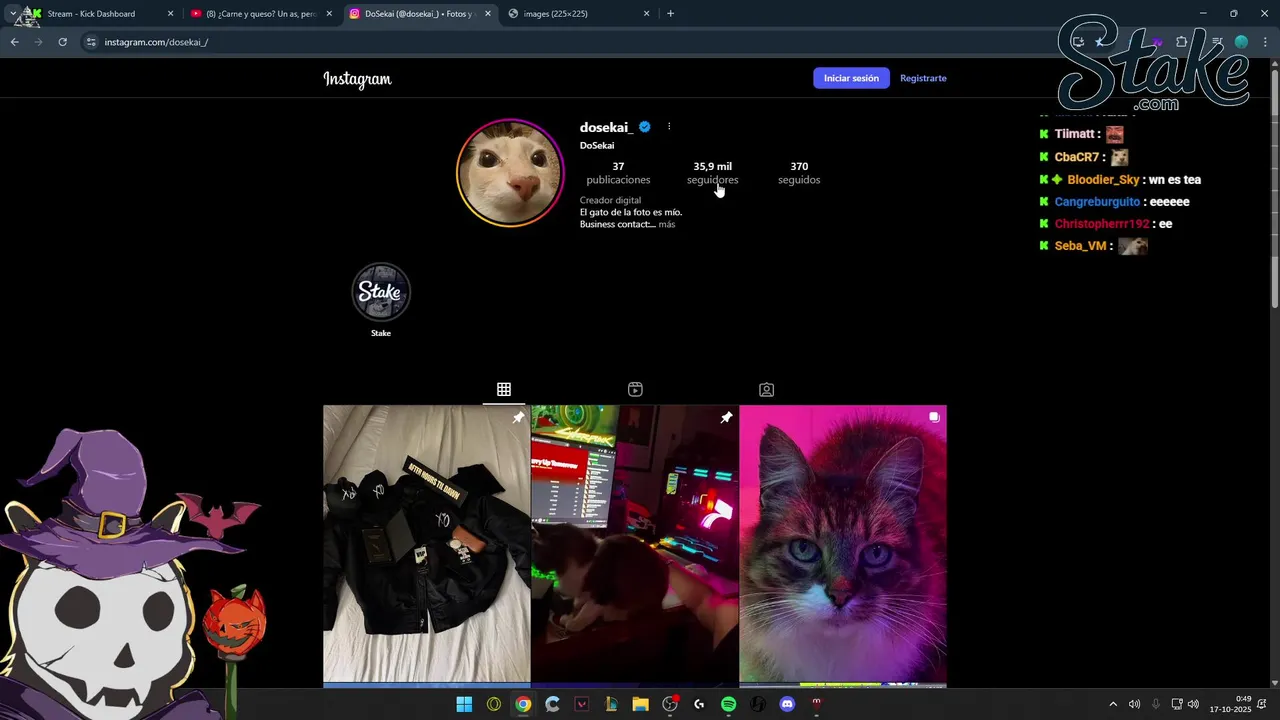Close the Stream - Kick Dashboard tab
Screen dimensions: 1280x720
(x=170, y=14)
